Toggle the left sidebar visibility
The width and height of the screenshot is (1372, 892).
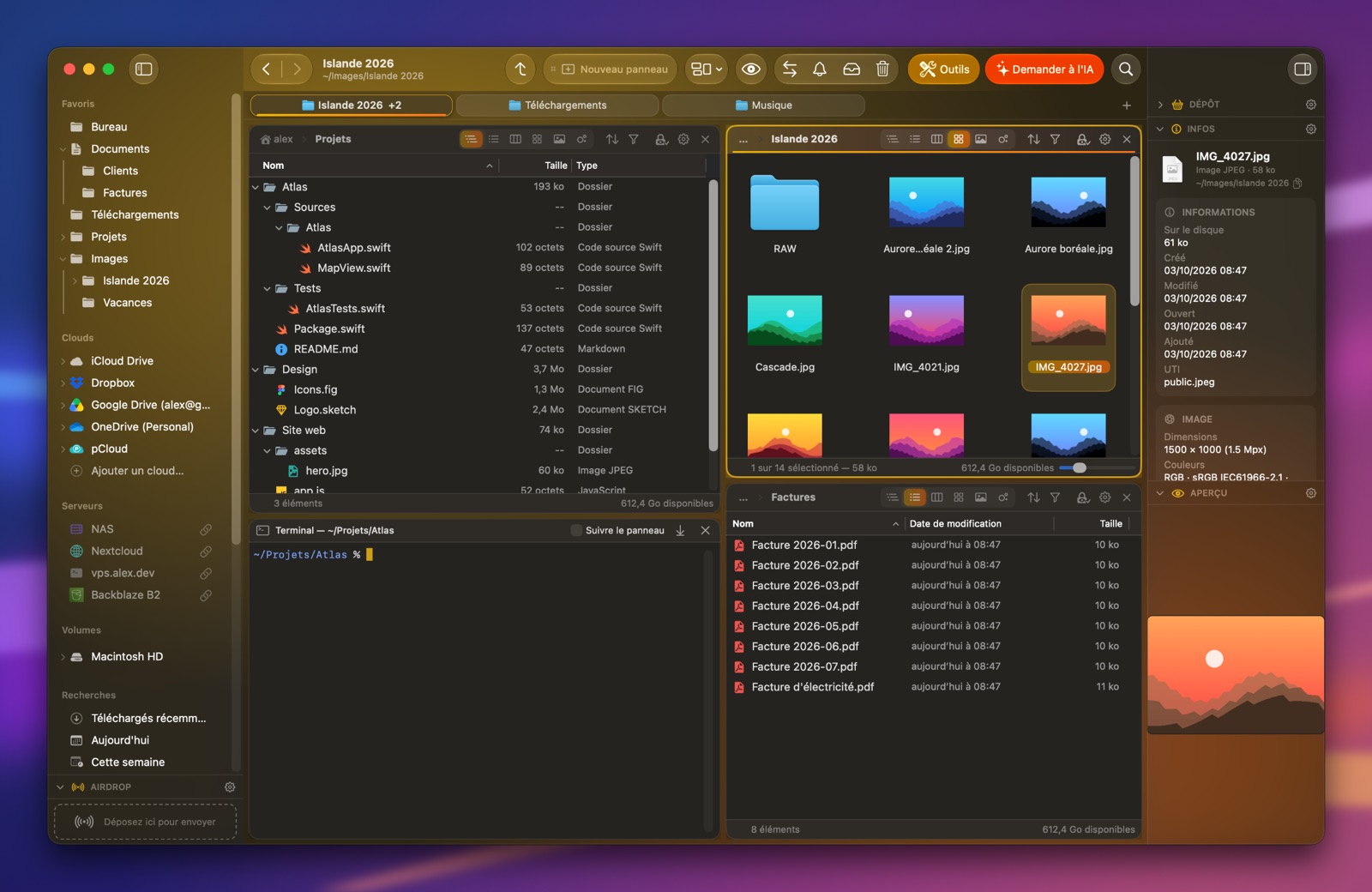click(x=144, y=69)
